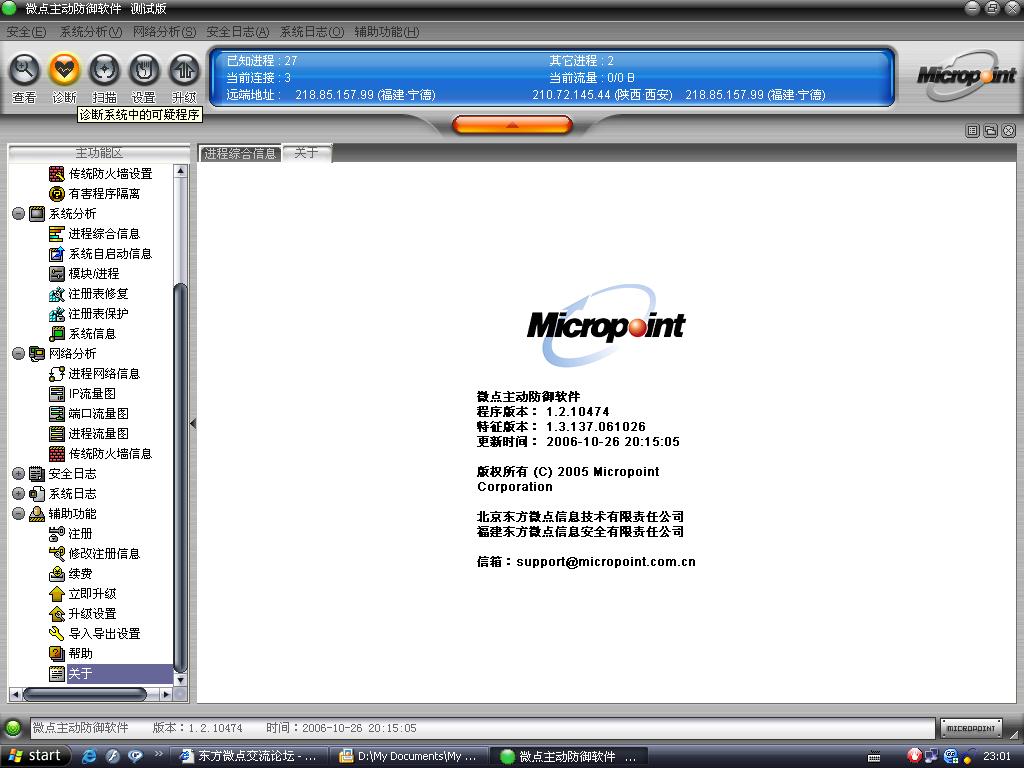This screenshot has width=1024, height=768.
Task: Collapse the 网络分析 tree node
Action: [18, 353]
